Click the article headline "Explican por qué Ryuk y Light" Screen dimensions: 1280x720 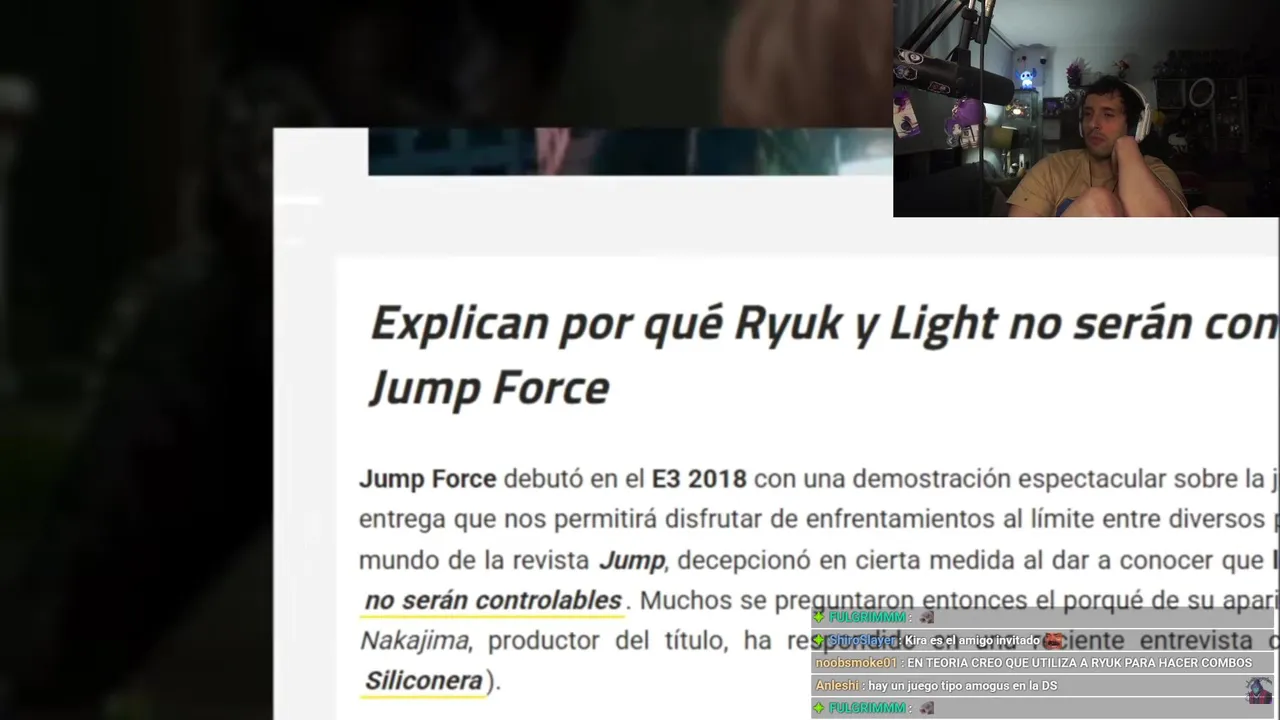(x=684, y=324)
